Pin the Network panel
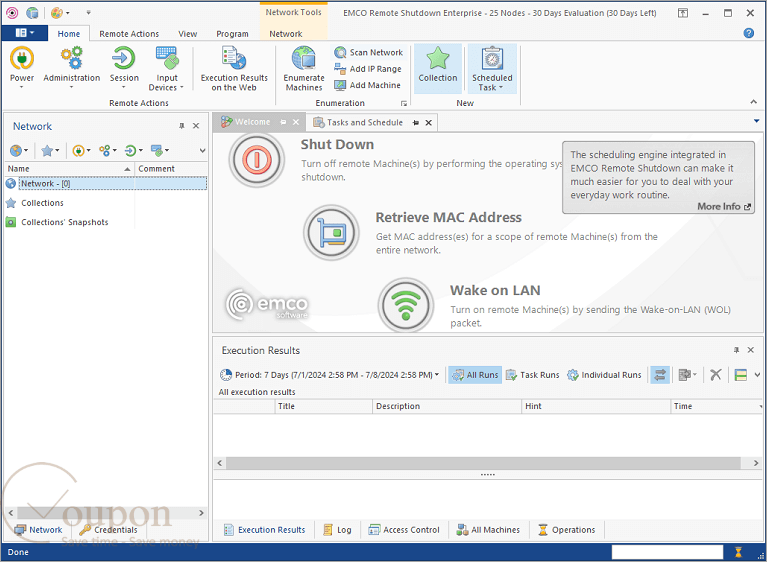 181,126
